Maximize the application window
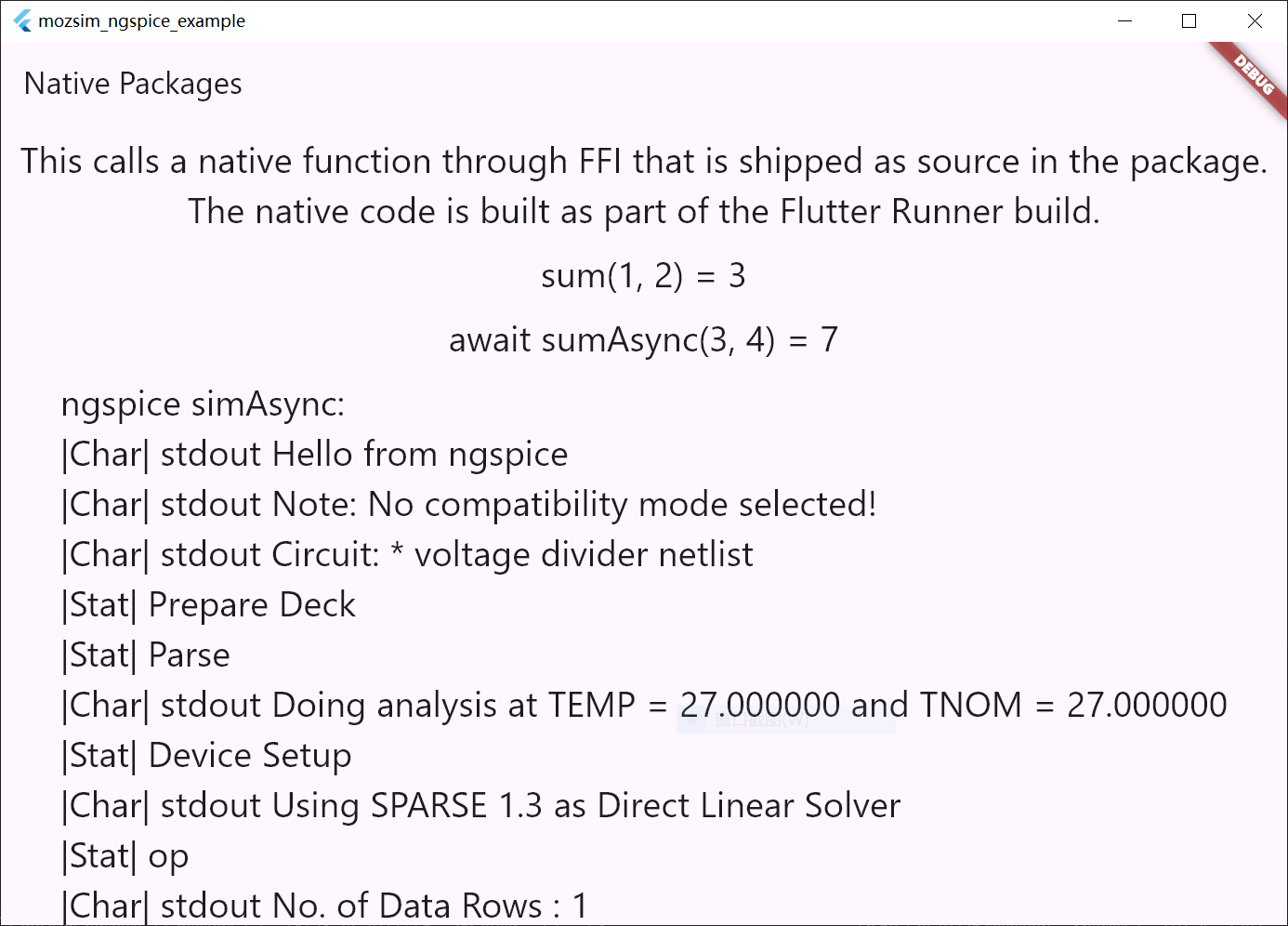Screen dimensions: 1288x926 (1189, 20)
